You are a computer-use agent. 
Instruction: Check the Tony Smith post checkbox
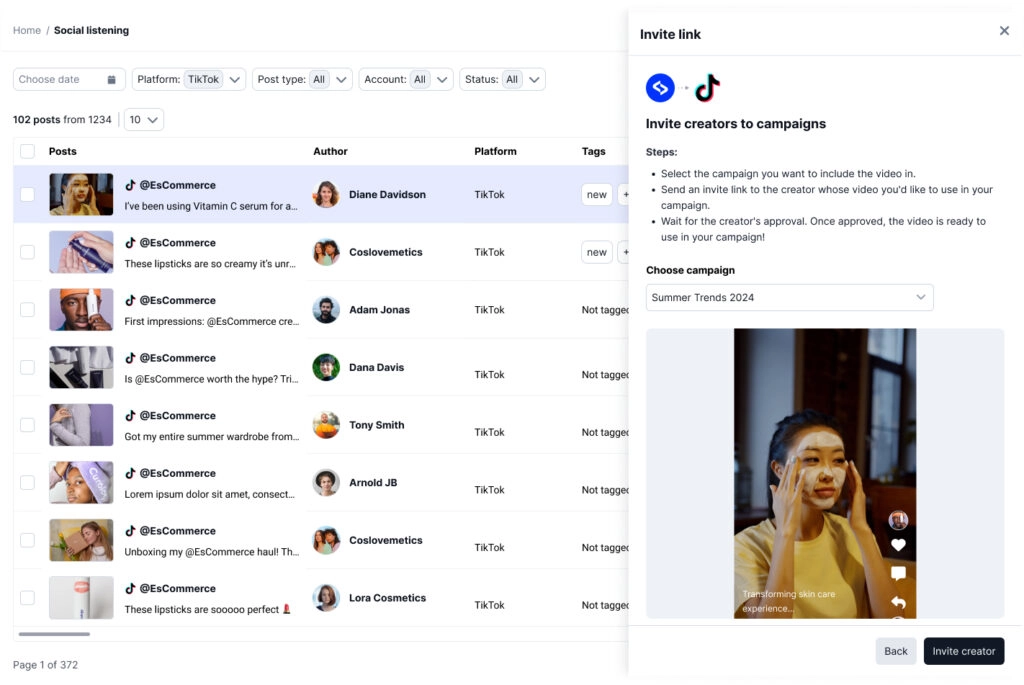pyautogui.click(x=27, y=424)
